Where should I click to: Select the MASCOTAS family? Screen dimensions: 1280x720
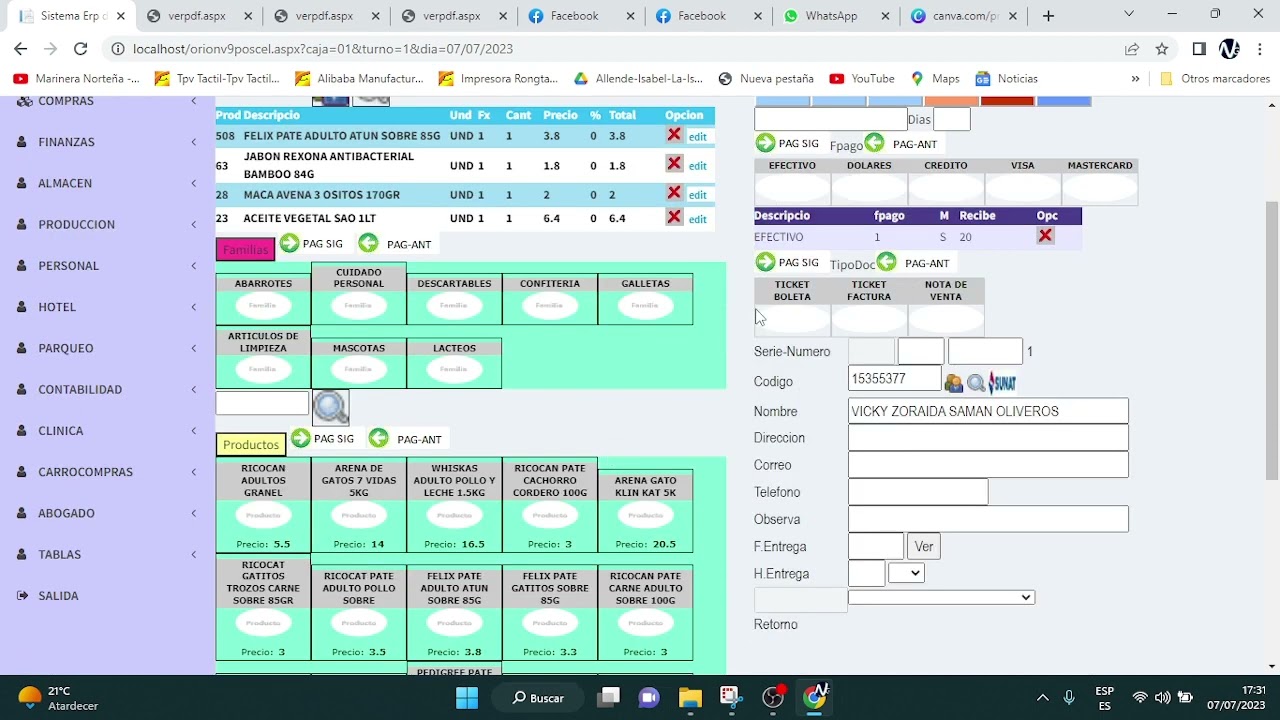359,363
